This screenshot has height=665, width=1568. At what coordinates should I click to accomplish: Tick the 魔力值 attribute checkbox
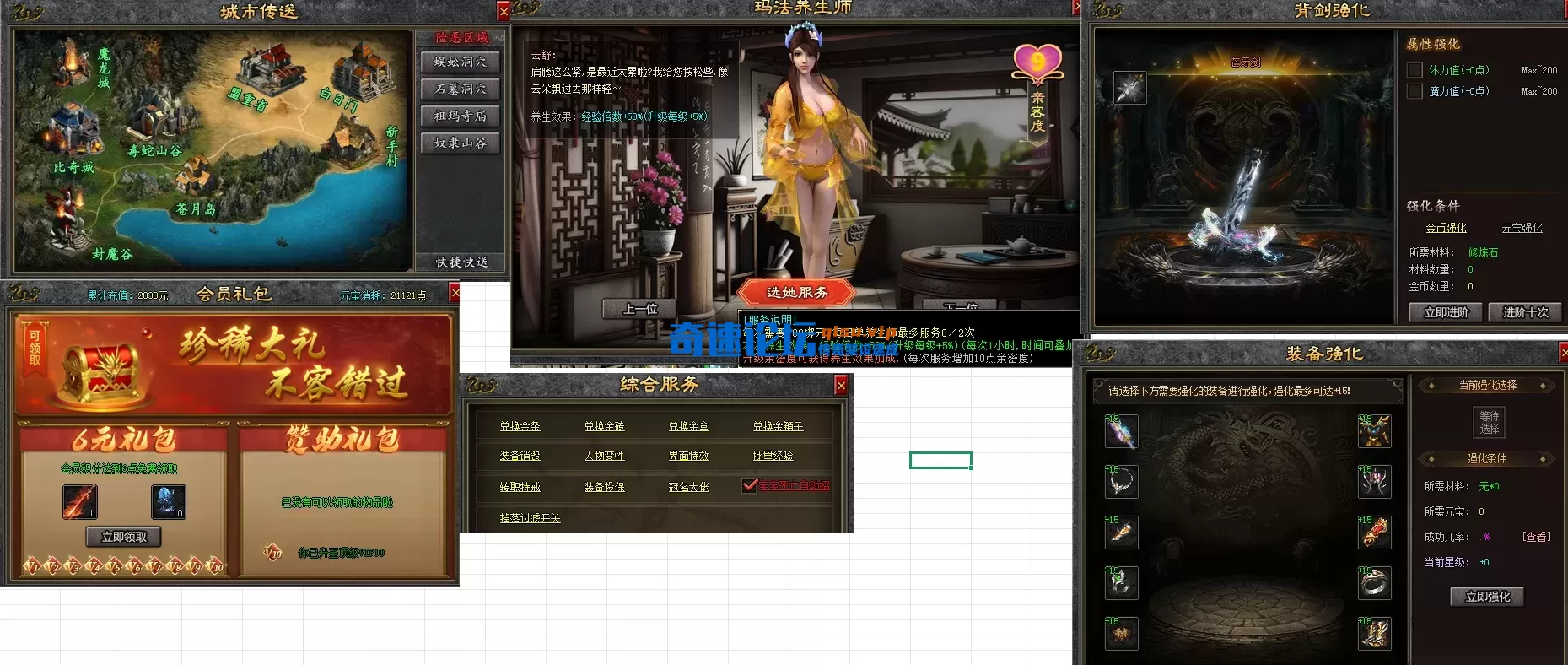tap(1414, 91)
